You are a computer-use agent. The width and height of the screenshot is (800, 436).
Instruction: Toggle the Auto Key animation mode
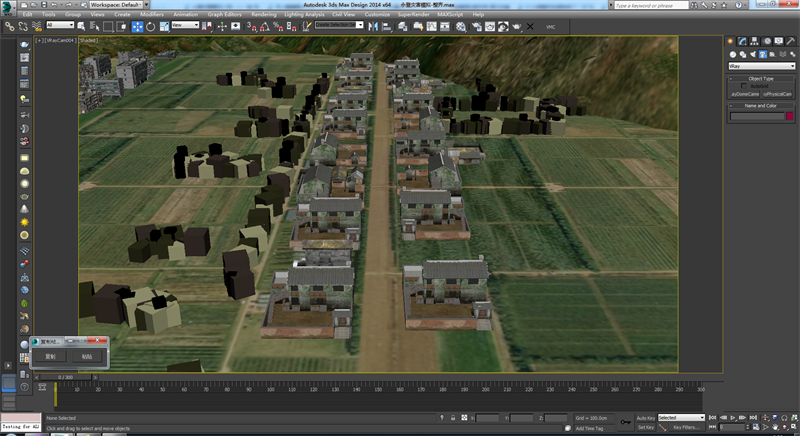(x=645, y=417)
